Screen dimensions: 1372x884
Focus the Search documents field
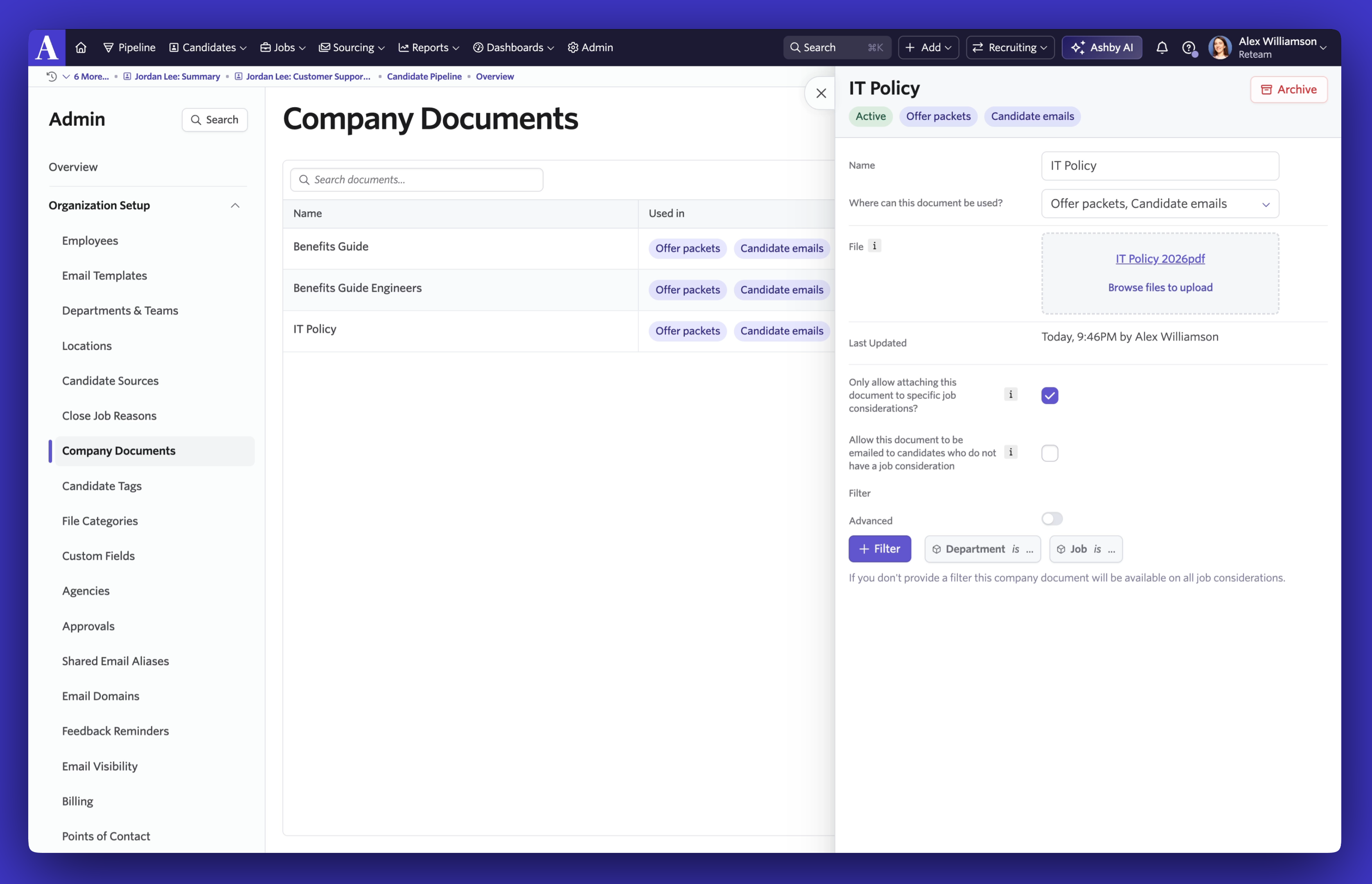pos(417,180)
